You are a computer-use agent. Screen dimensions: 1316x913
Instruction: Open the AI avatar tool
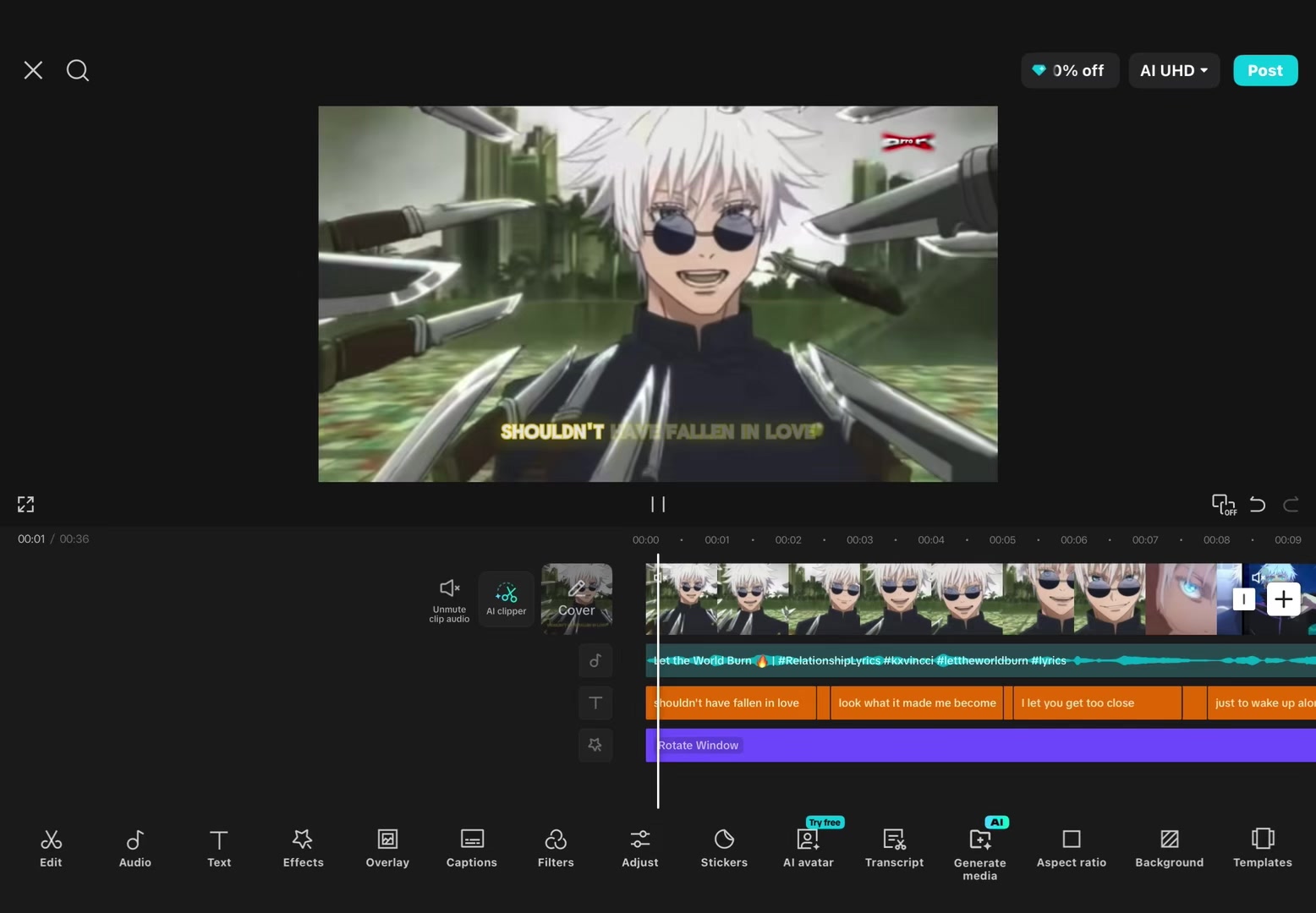tap(809, 848)
